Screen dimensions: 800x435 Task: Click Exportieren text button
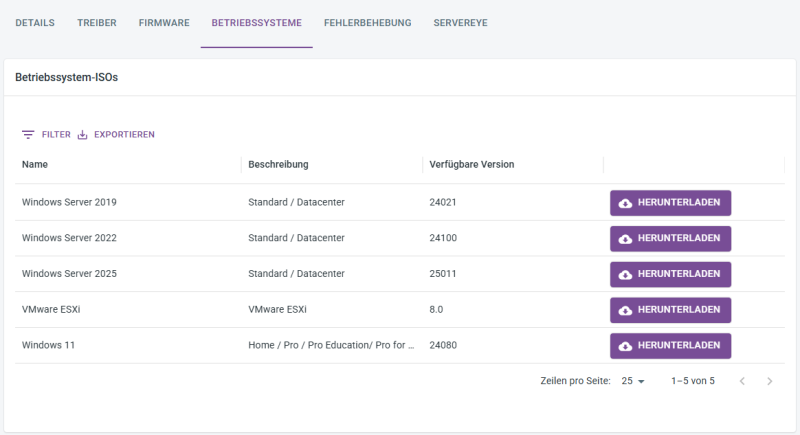coord(124,135)
